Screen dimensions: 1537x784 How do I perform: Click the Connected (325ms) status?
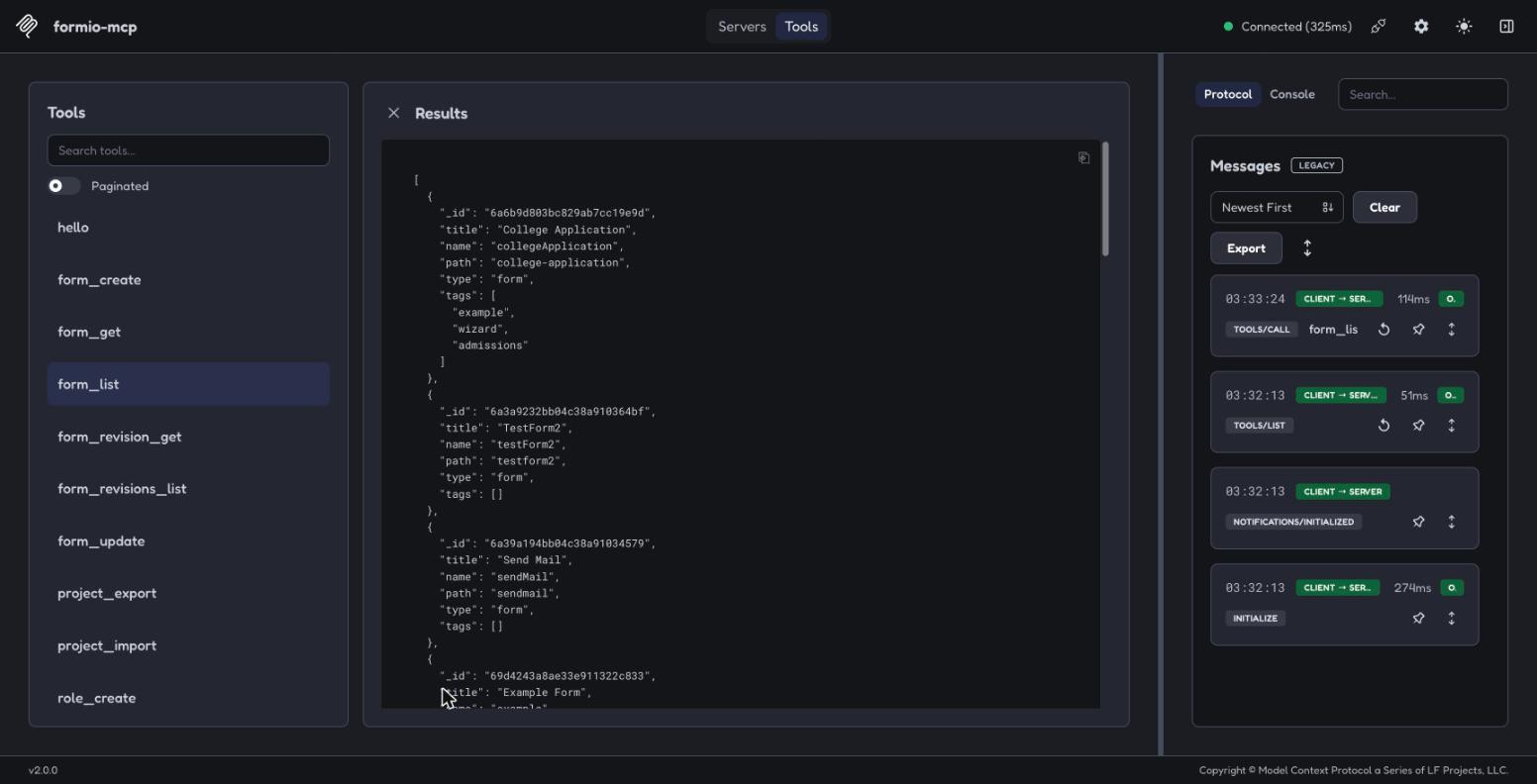[1287, 27]
